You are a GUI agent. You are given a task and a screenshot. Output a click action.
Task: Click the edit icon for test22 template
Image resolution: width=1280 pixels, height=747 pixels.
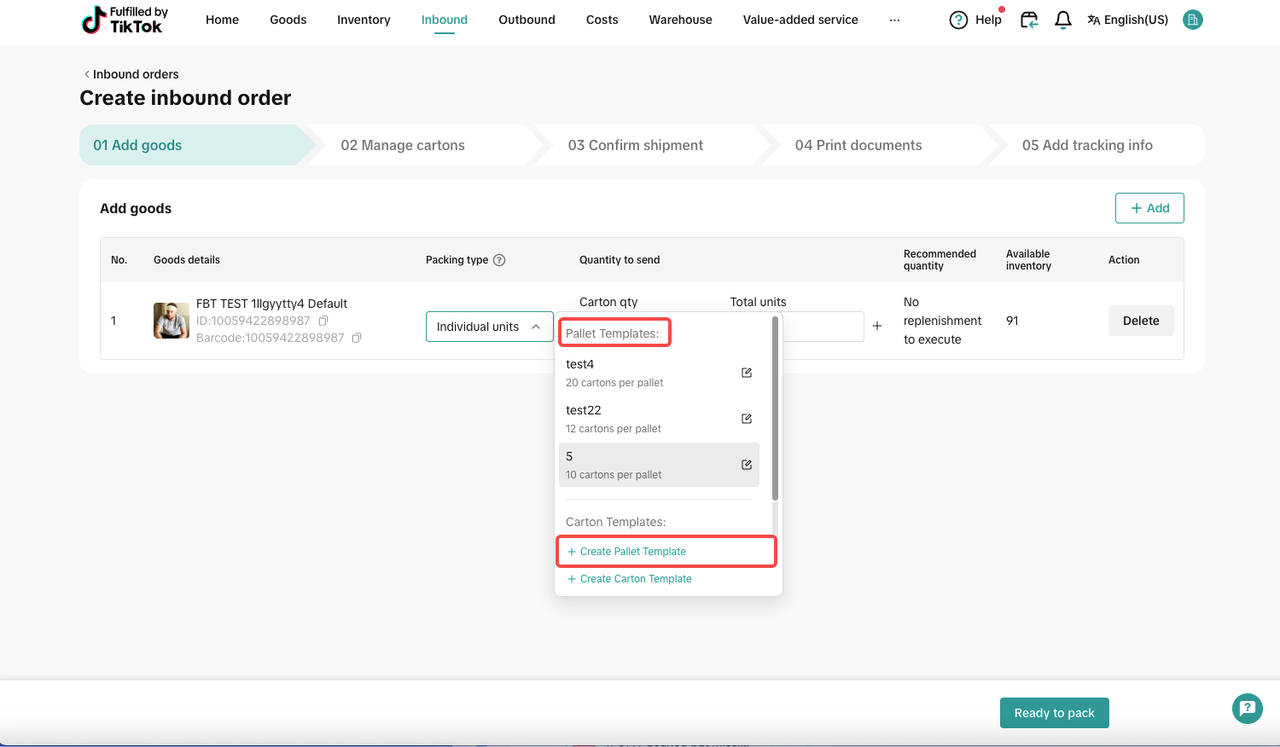746,419
